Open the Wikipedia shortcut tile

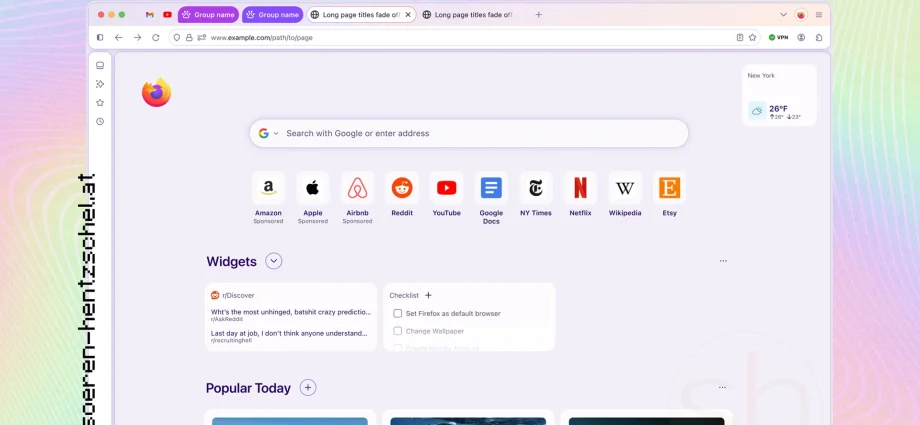pyautogui.click(x=625, y=194)
